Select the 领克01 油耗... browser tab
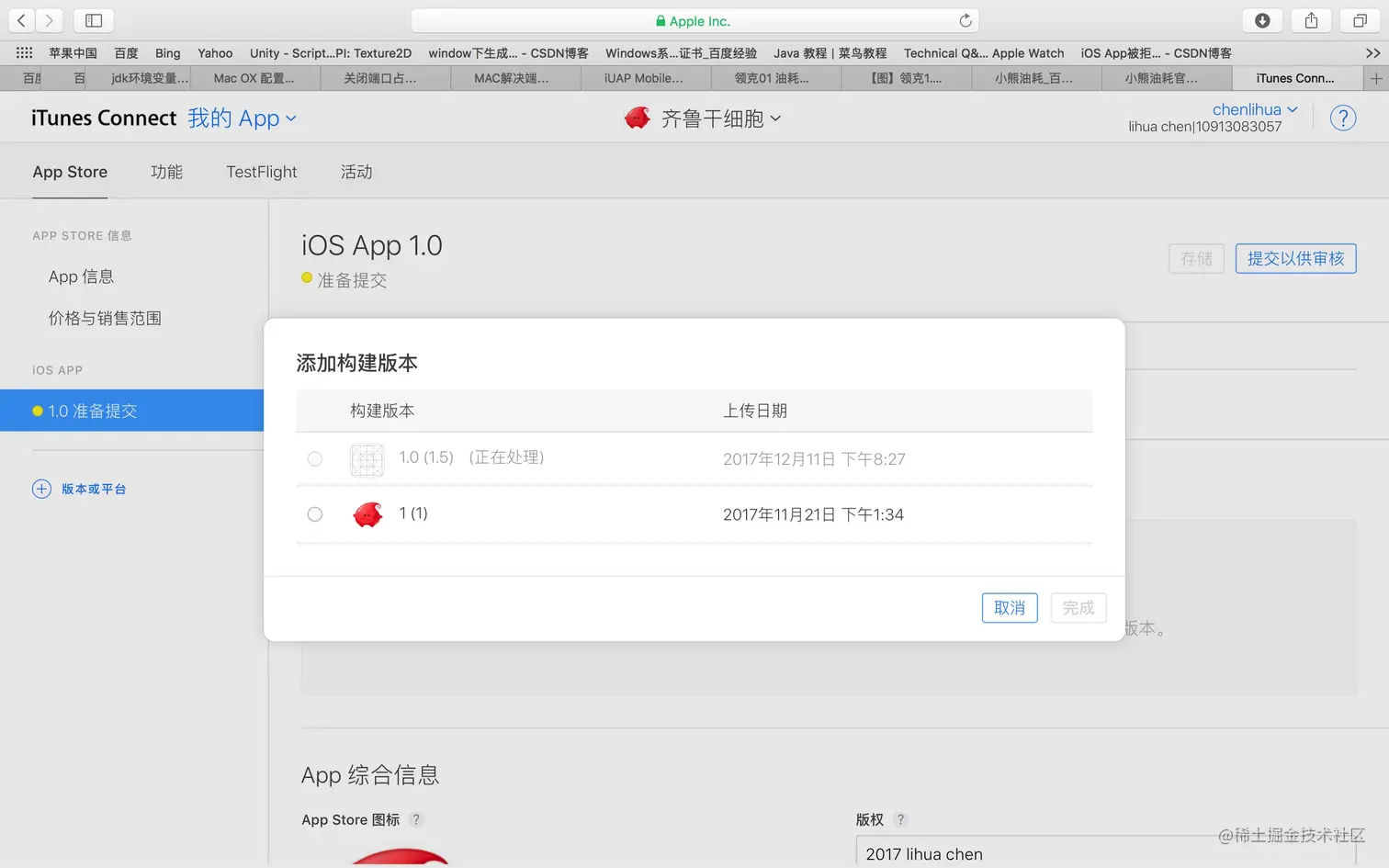This screenshot has height=868, width=1389. pyautogui.click(x=775, y=79)
